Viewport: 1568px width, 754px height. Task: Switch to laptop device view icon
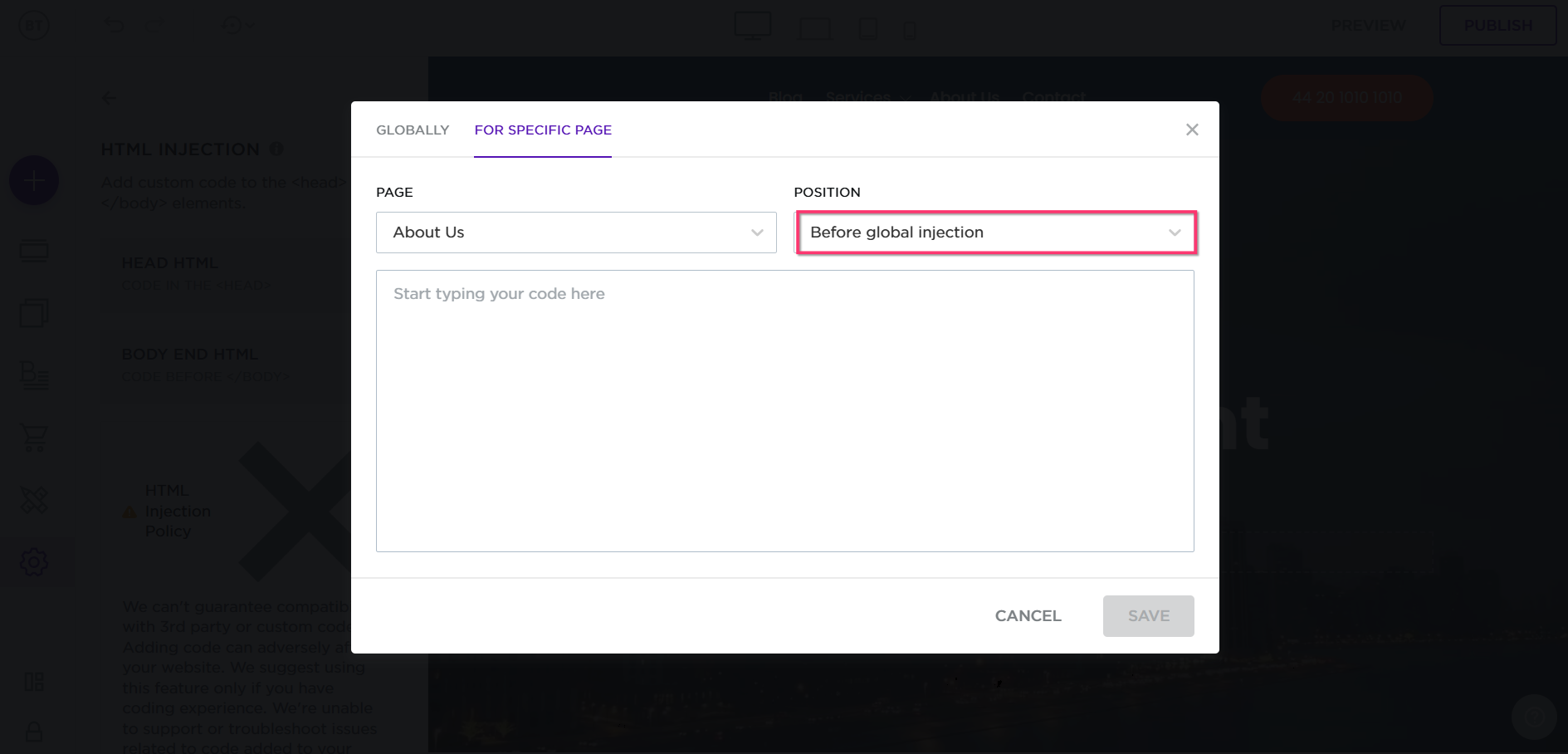815,29
